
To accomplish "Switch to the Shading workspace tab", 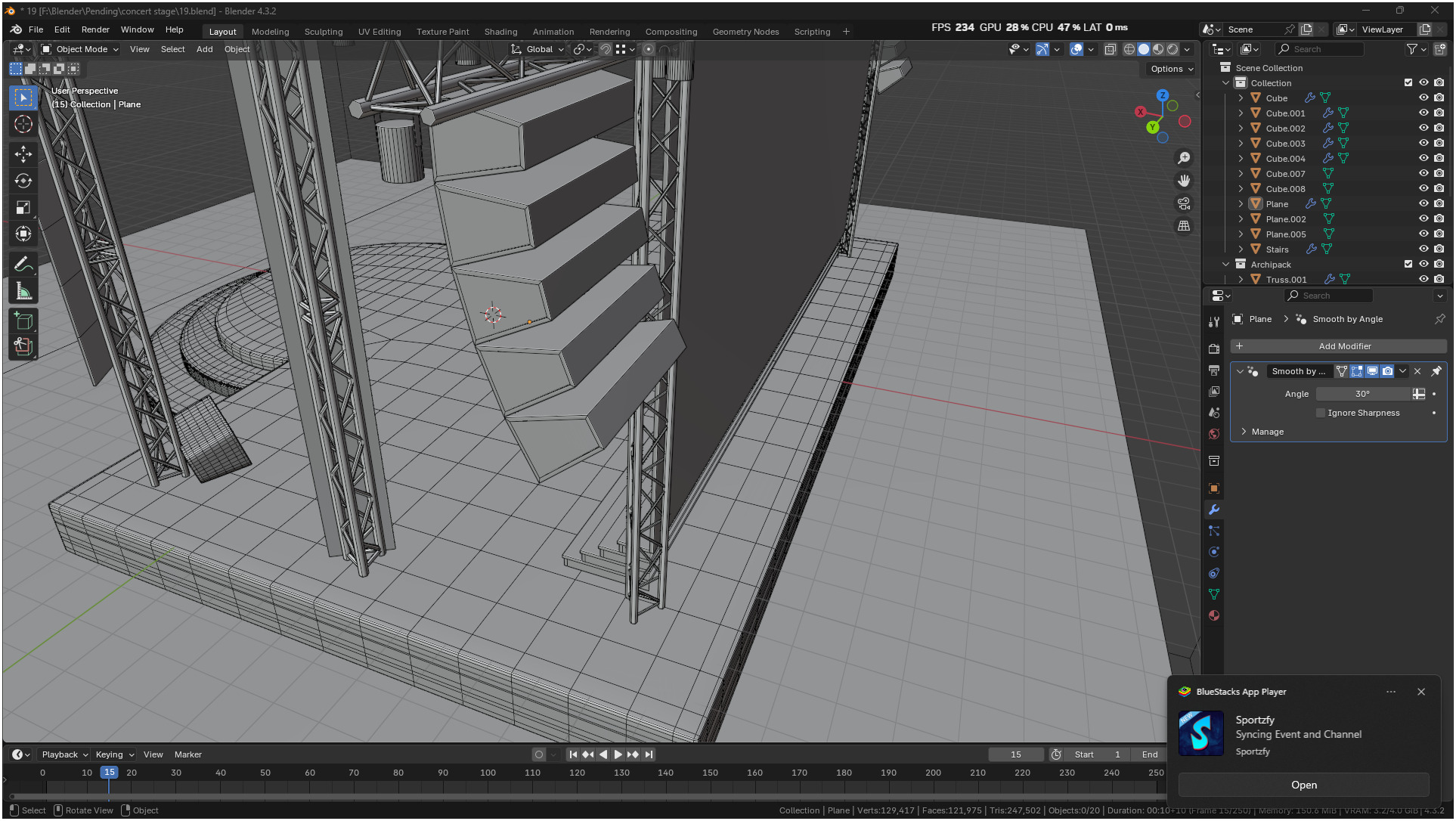I will click(500, 32).
